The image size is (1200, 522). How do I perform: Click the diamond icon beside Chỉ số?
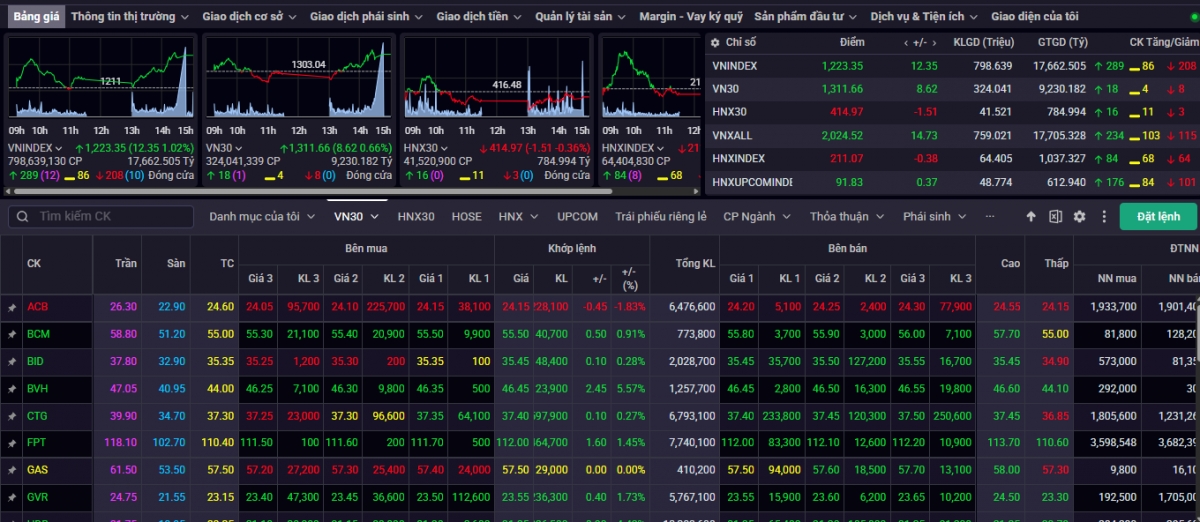[x=715, y=42]
